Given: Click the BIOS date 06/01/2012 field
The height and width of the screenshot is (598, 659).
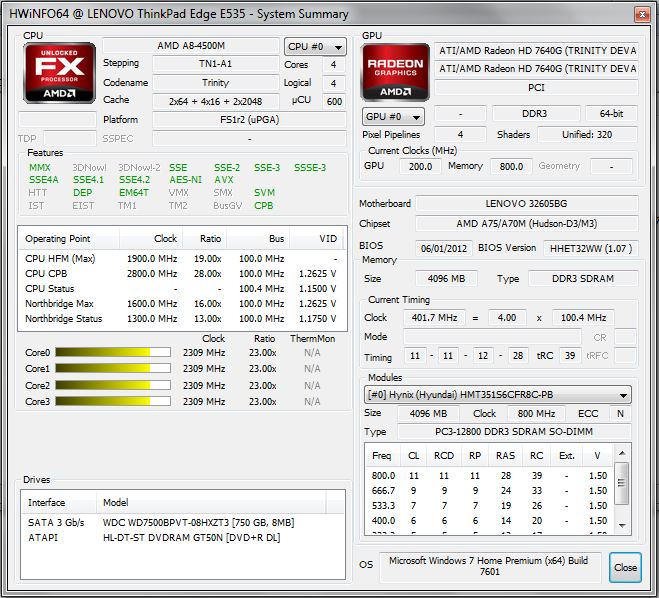Looking at the screenshot, I should click(x=444, y=248).
